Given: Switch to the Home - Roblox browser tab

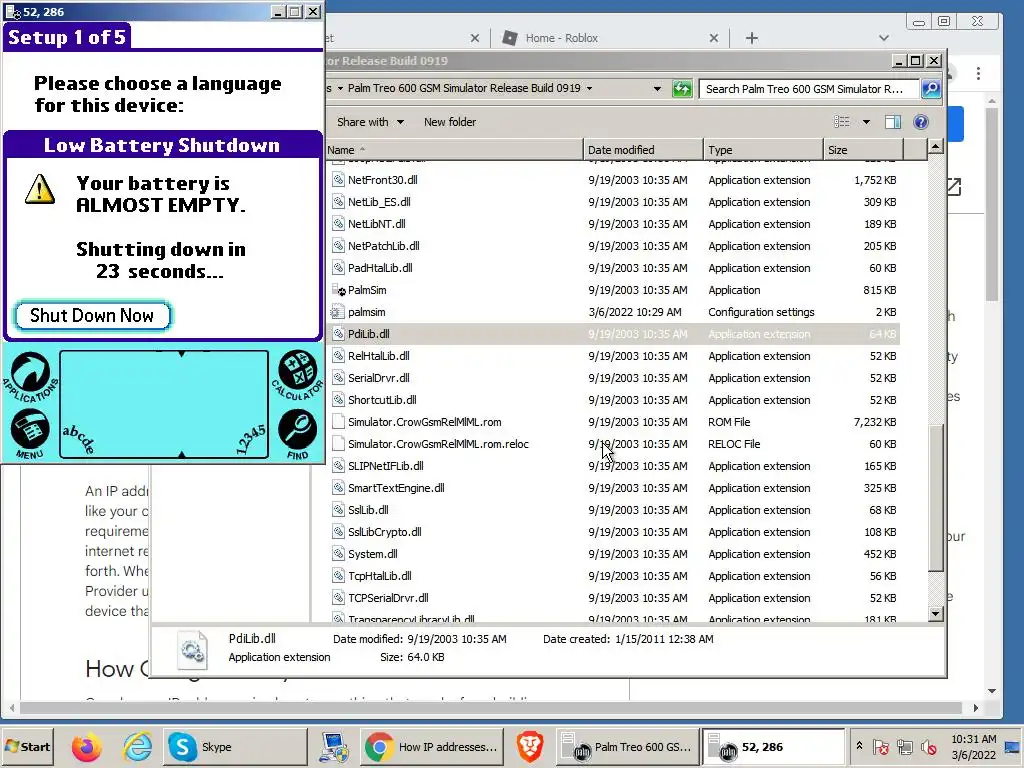Looking at the screenshot, I should coord(562,38).
